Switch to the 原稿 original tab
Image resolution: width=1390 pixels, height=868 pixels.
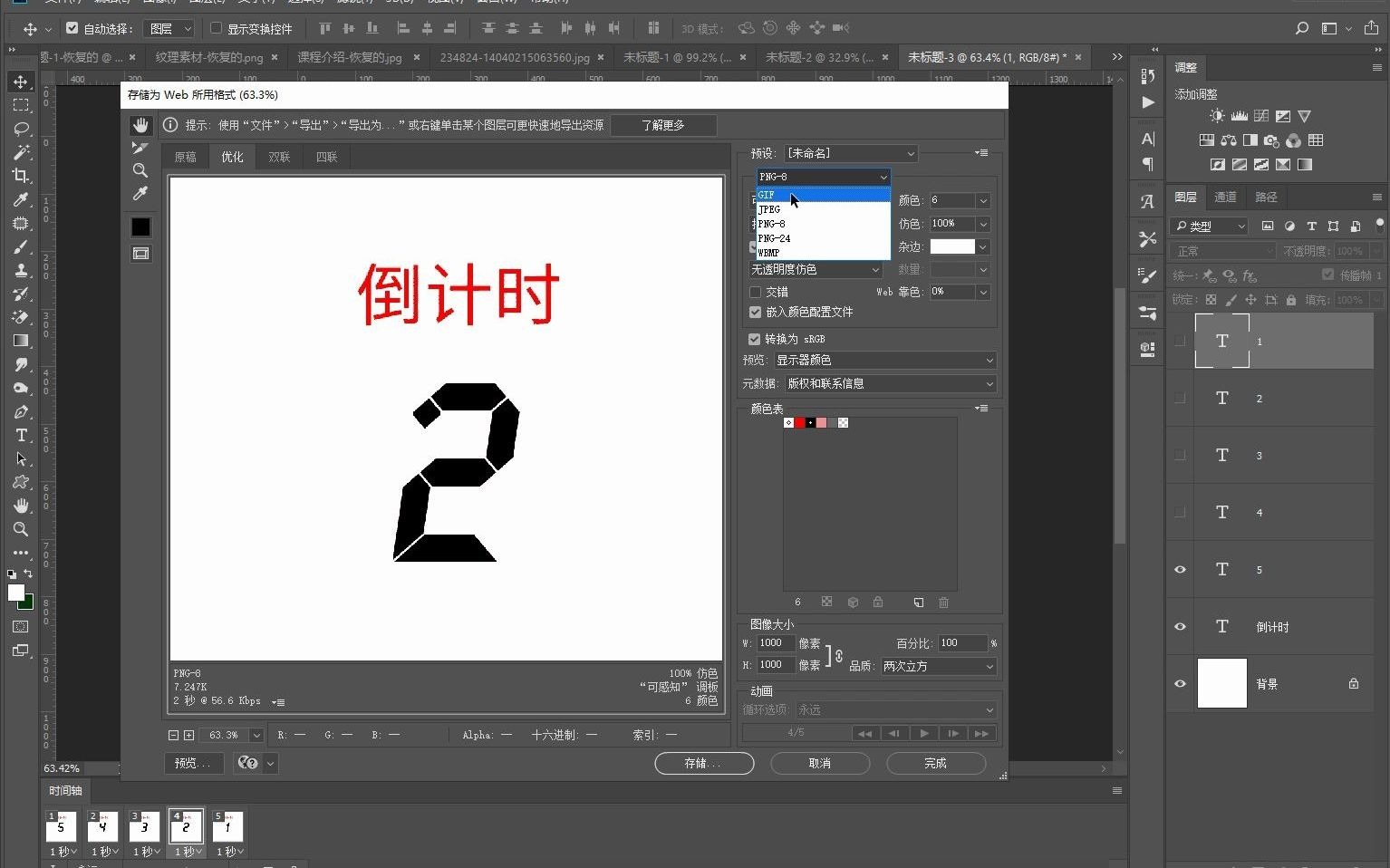tap(186, 157)
